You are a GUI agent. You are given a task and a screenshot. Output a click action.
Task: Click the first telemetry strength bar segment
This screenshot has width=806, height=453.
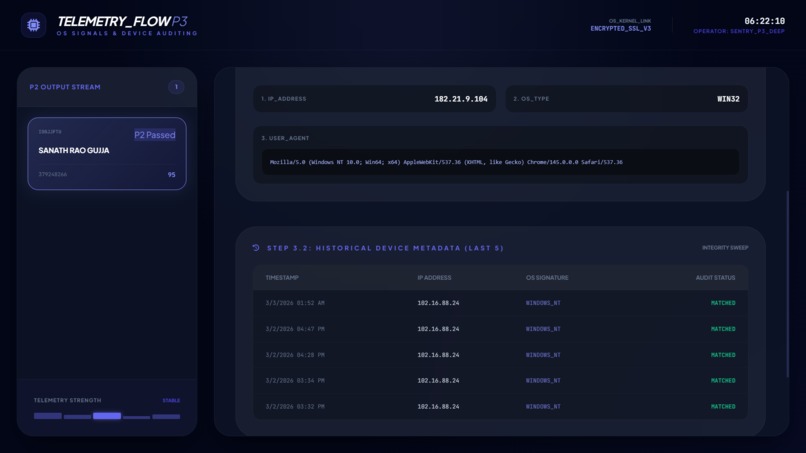[48, 416]
